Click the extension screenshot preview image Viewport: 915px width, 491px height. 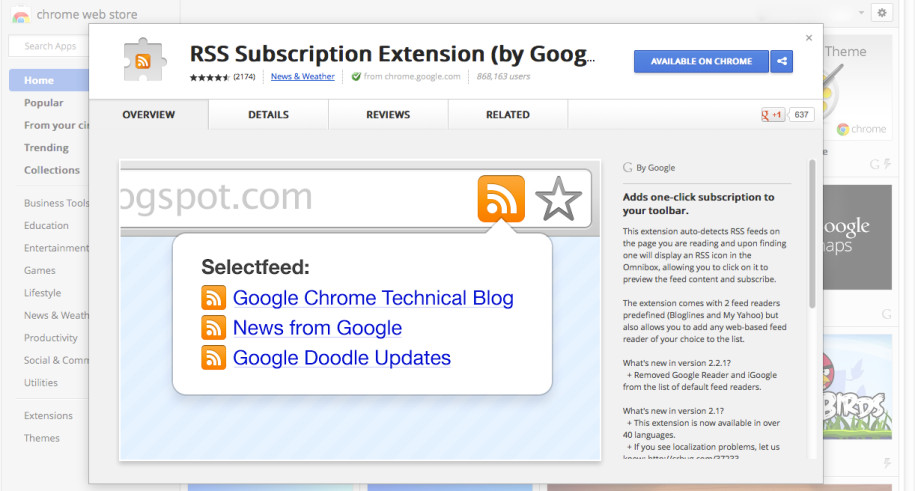(360, 310)
